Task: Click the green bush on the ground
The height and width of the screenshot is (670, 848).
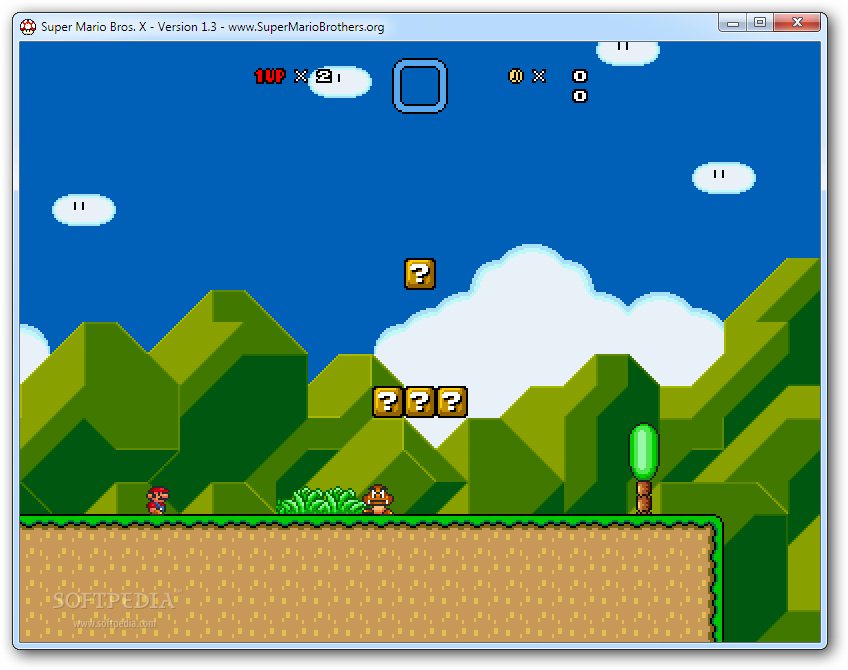Action: point(320,501)
